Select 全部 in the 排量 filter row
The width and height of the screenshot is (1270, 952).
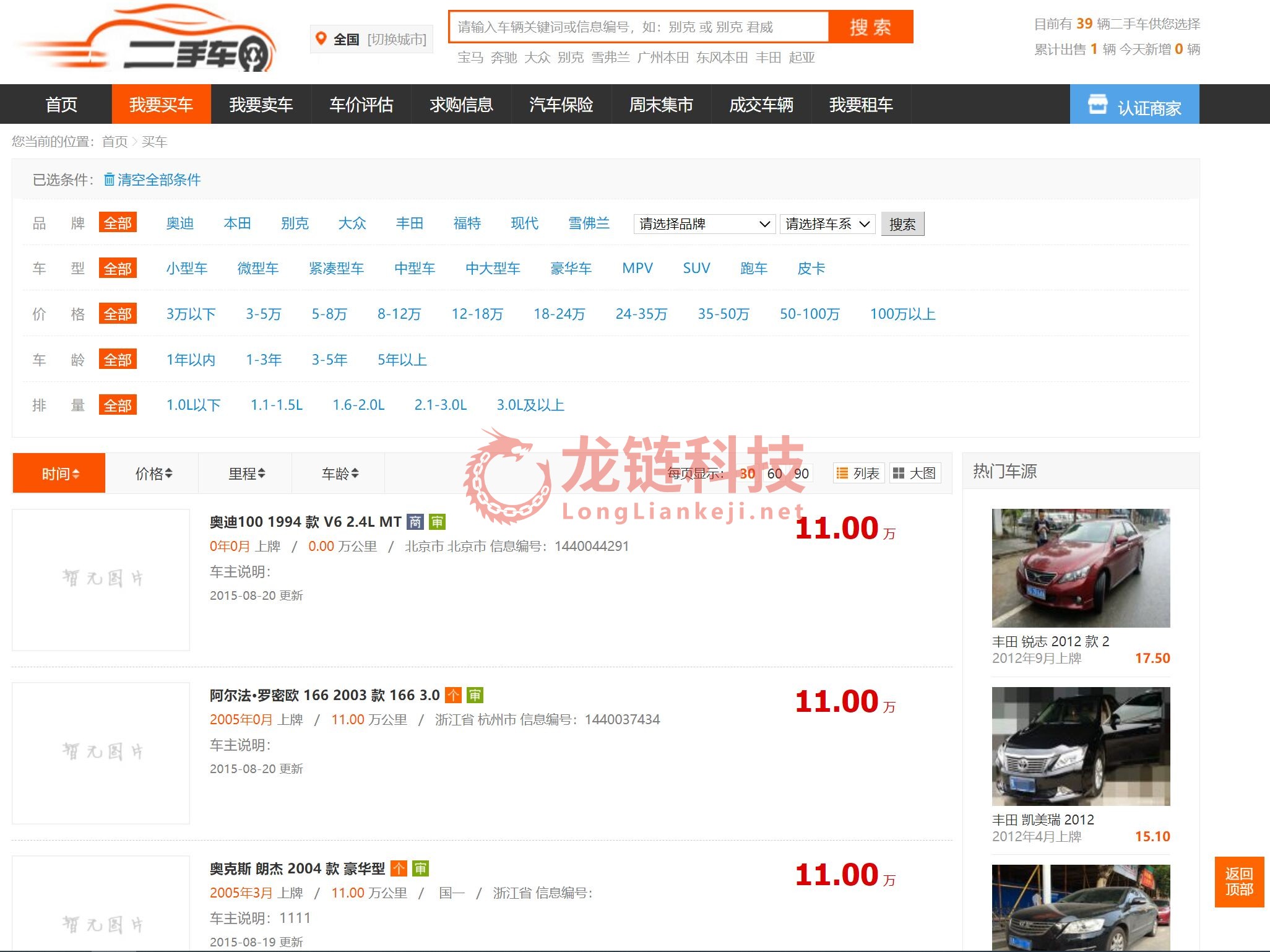[x=118, y=405]
